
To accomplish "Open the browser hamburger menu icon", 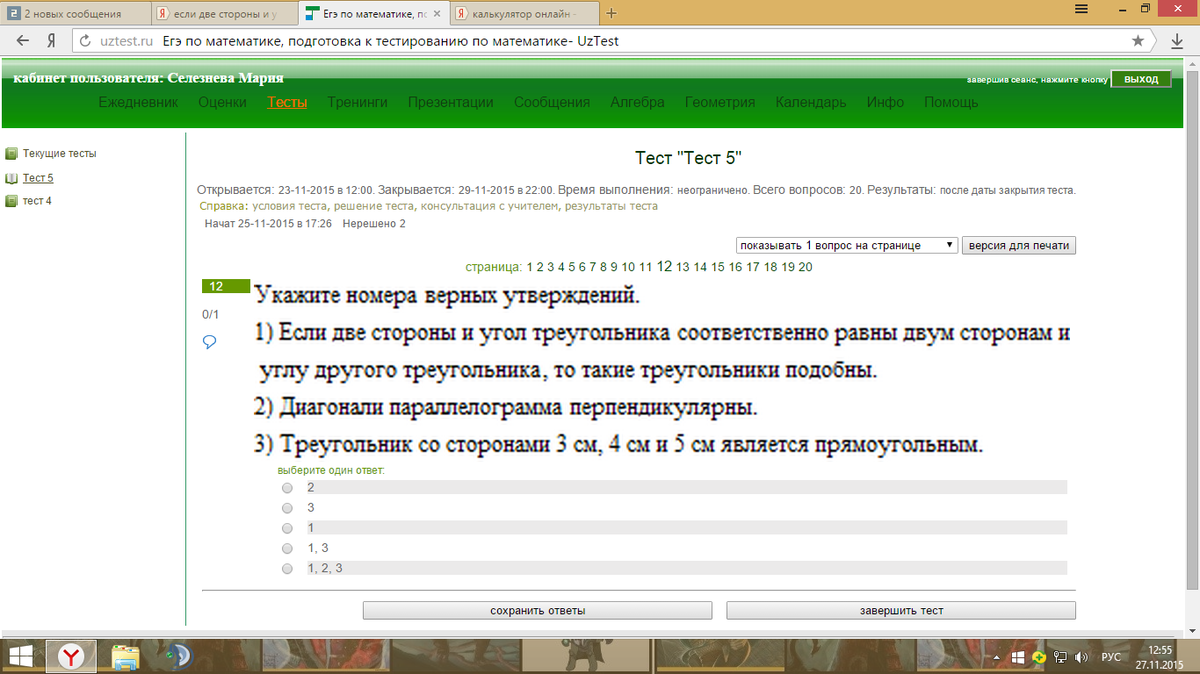I will pos(1082,9).
